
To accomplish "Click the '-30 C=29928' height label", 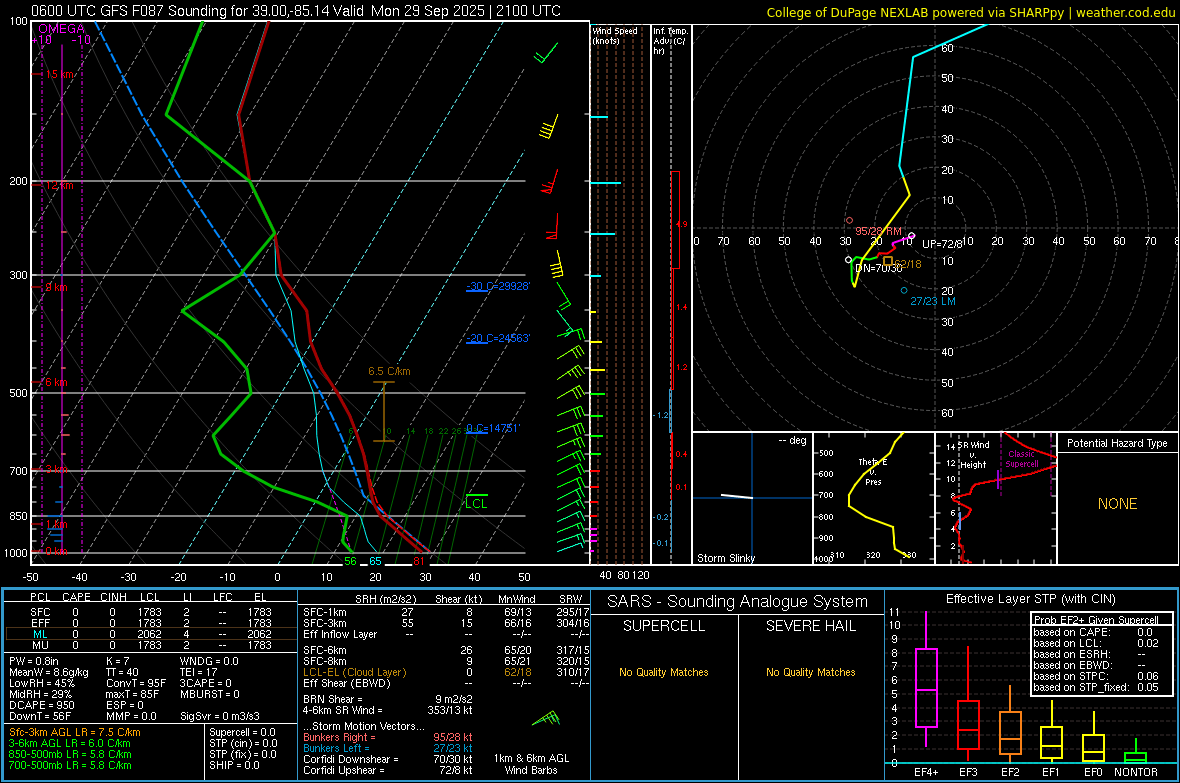I will tap(498, 286).
